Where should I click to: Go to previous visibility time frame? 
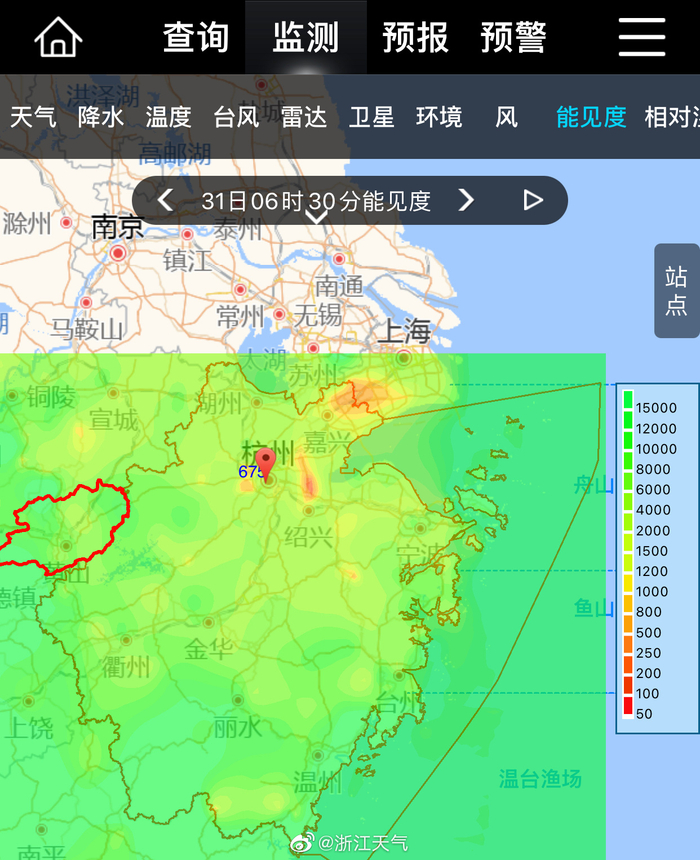166,200
